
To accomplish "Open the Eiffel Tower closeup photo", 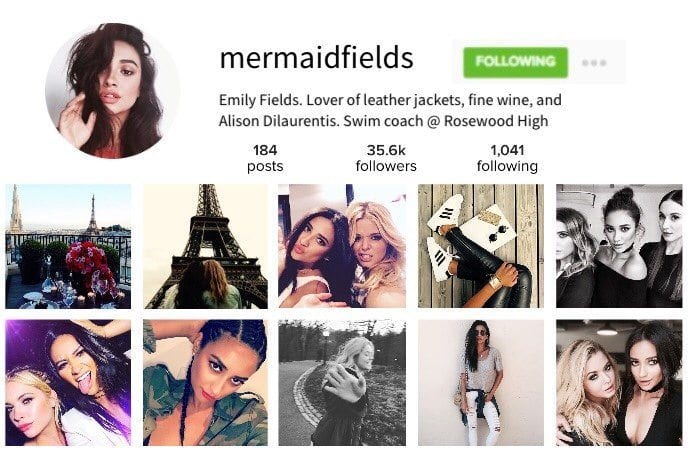I will click(206, 246).
